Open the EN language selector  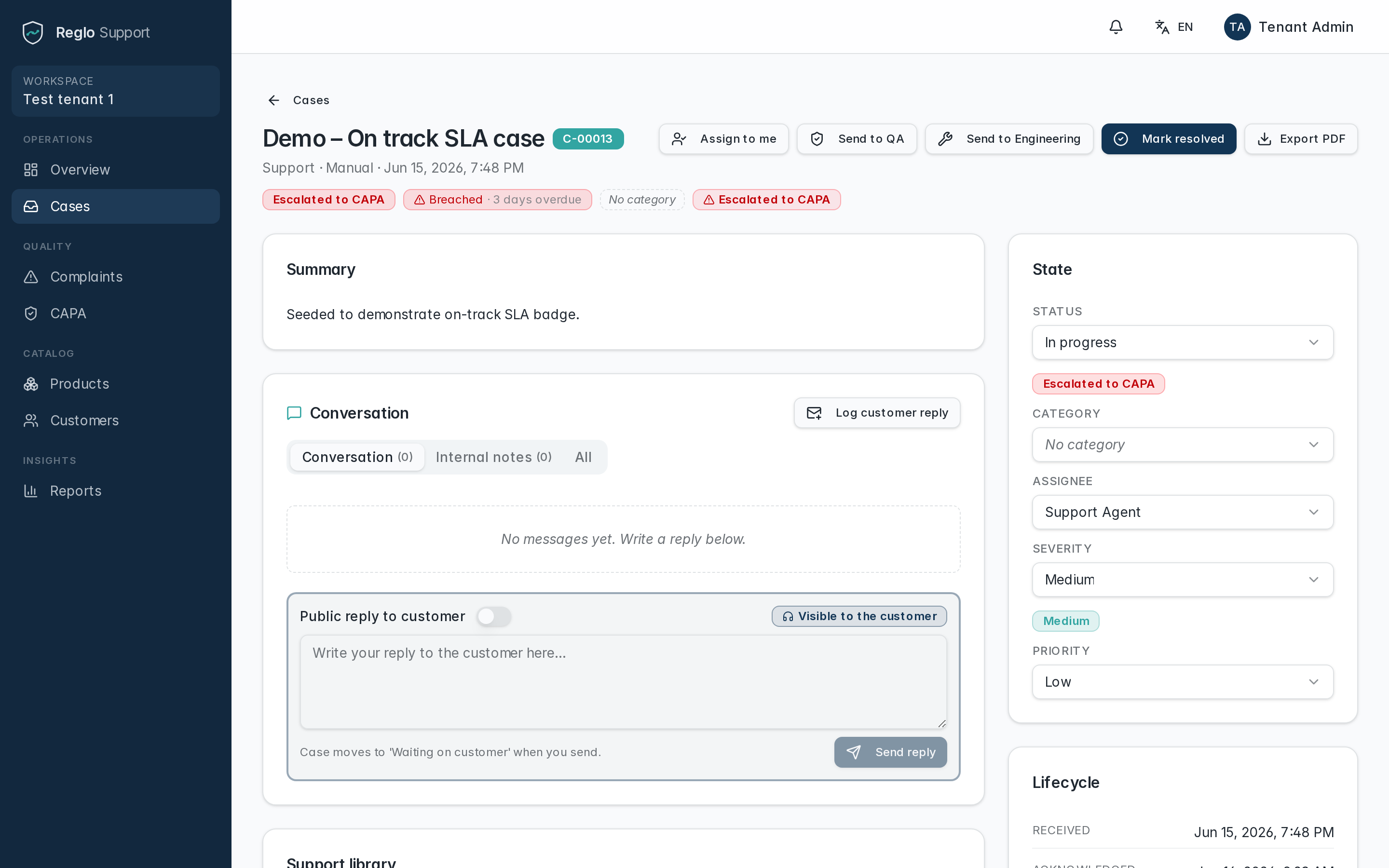1174,27
